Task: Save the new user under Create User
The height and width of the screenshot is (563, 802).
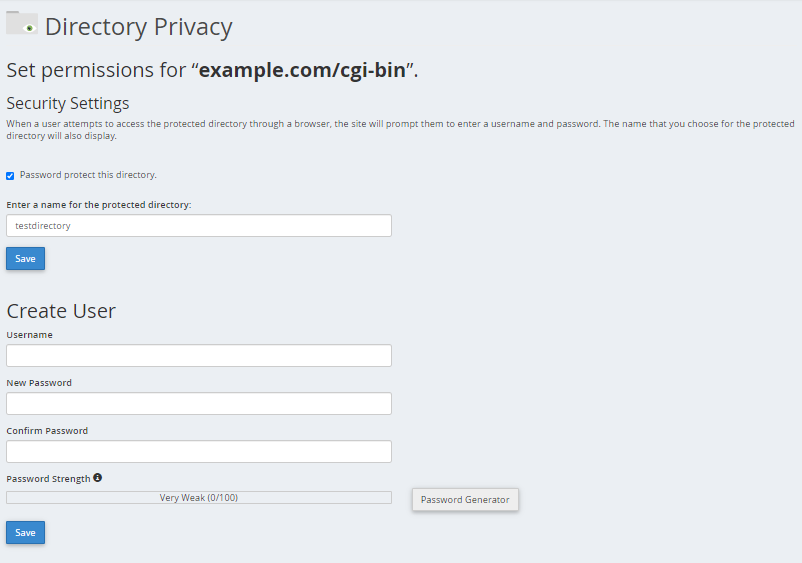Action: (x=26, y=533)
